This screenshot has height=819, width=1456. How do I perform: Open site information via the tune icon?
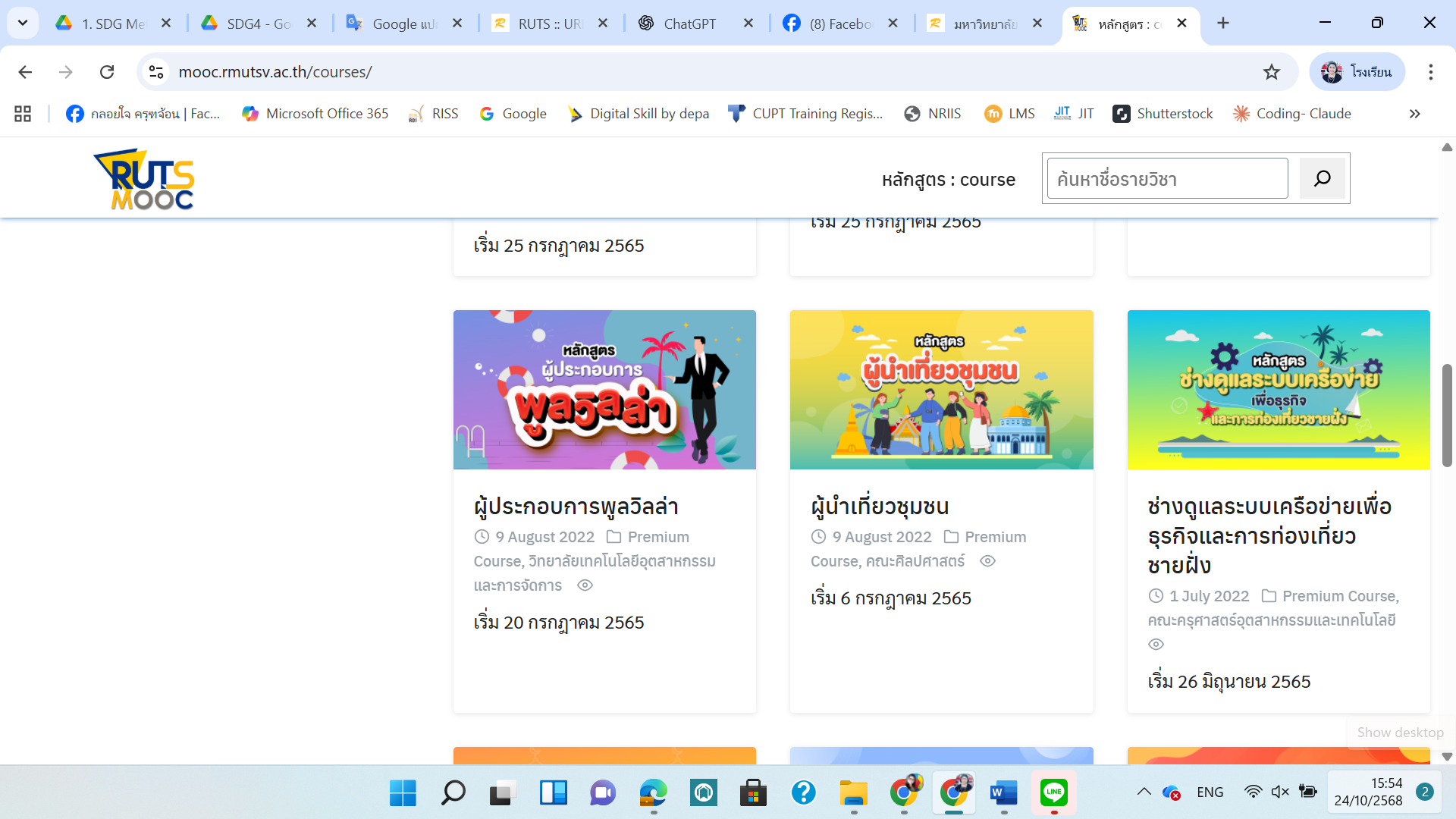point(157,72)
